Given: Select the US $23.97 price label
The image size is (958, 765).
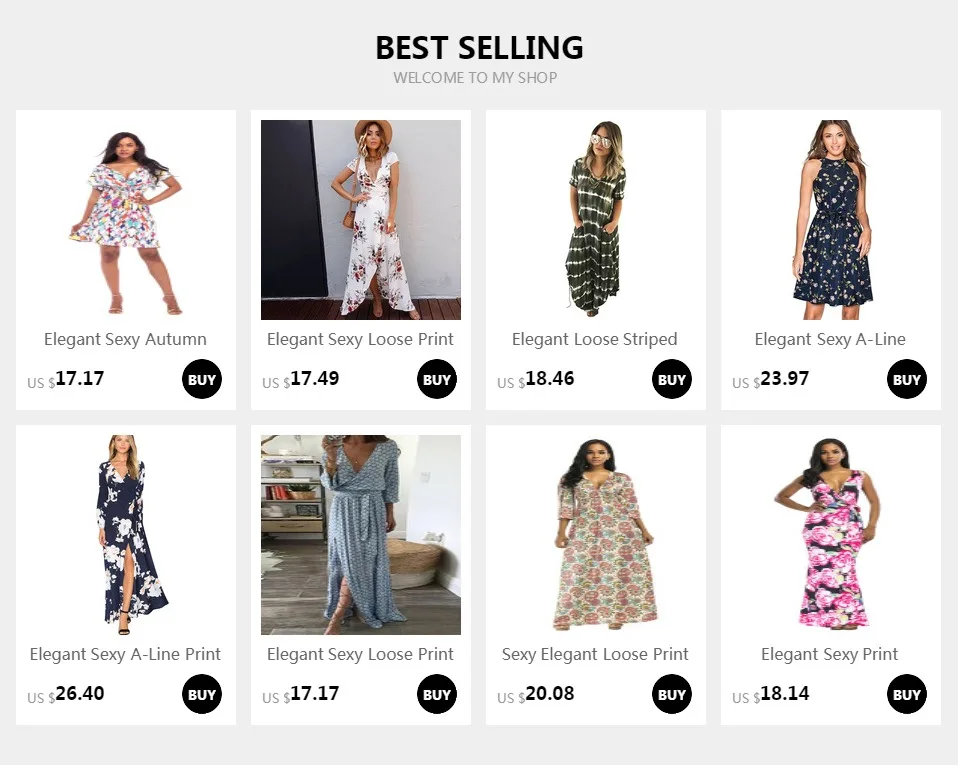Looking at the screenshot, I should tap(770, 379).
